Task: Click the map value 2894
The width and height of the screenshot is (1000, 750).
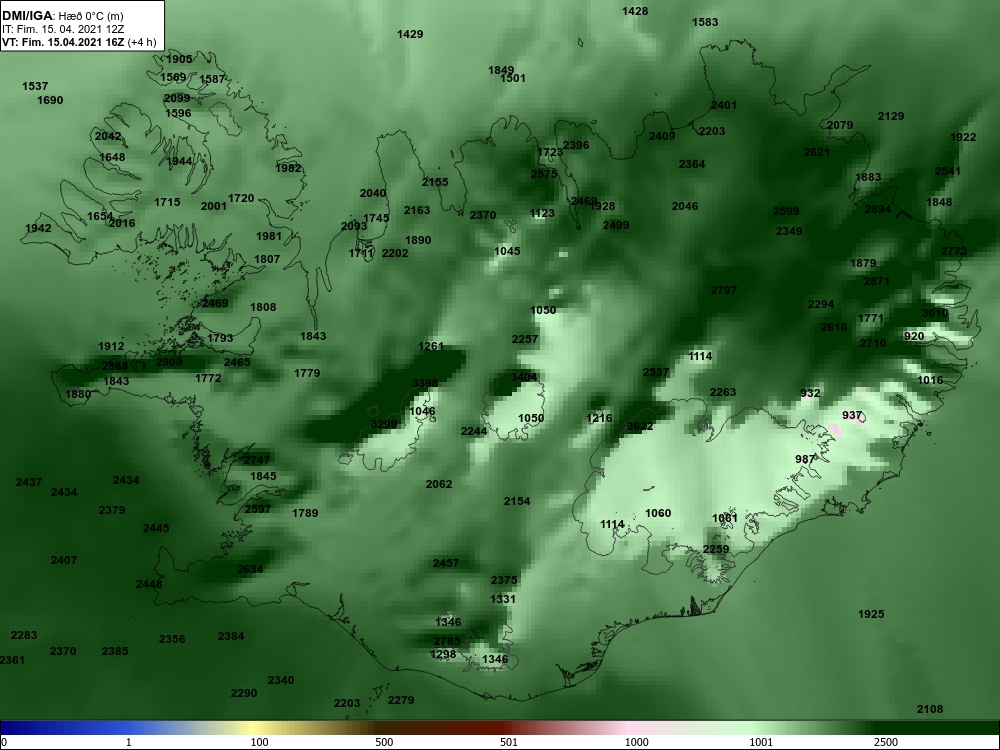Action: click(x=878, y=209)
